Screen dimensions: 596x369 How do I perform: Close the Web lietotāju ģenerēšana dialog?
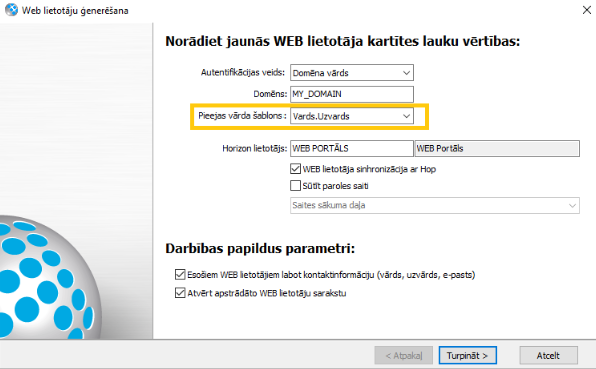pyautogui.click(x=587, y=10)
